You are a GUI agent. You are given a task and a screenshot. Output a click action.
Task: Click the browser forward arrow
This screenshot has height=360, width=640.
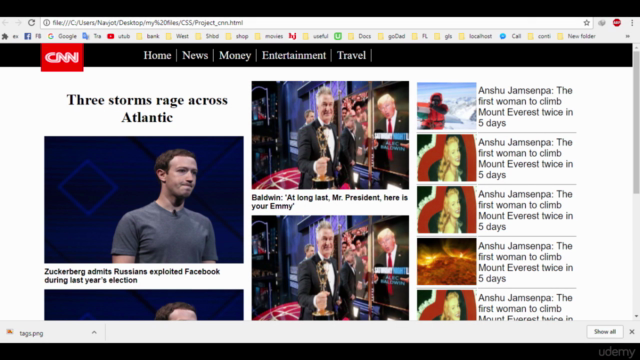point(18,23)
